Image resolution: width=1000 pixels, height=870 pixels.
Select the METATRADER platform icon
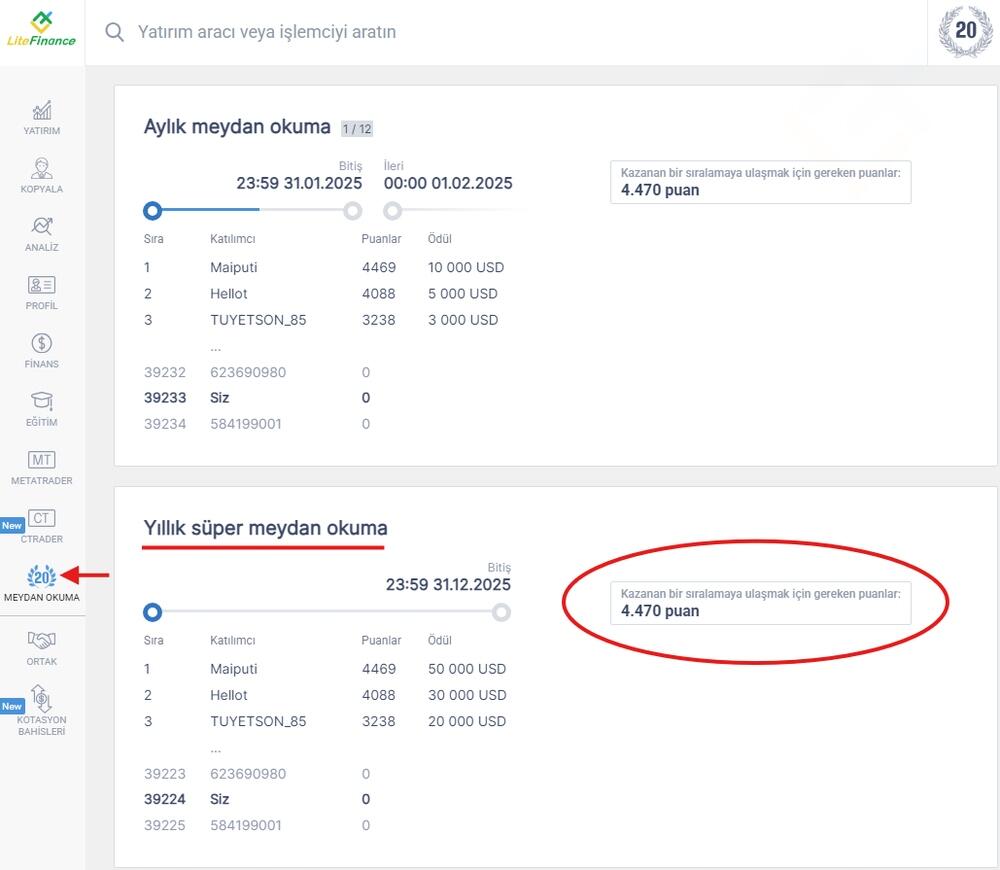(x=41, y=465)
